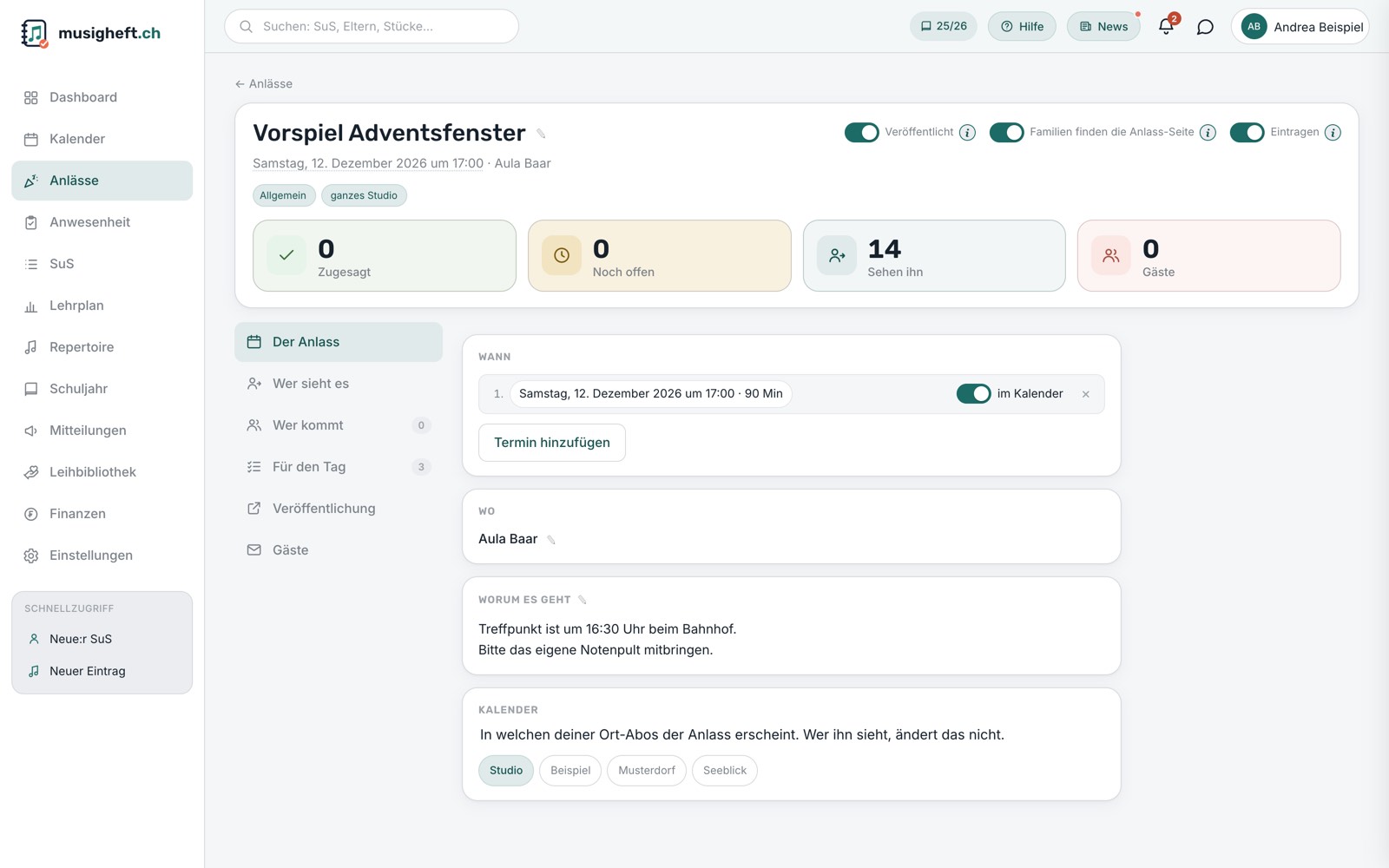This screenshot has height=868, width=1389.
Task: Open the Dashboard from the sidebar
Action: [102, 97]
